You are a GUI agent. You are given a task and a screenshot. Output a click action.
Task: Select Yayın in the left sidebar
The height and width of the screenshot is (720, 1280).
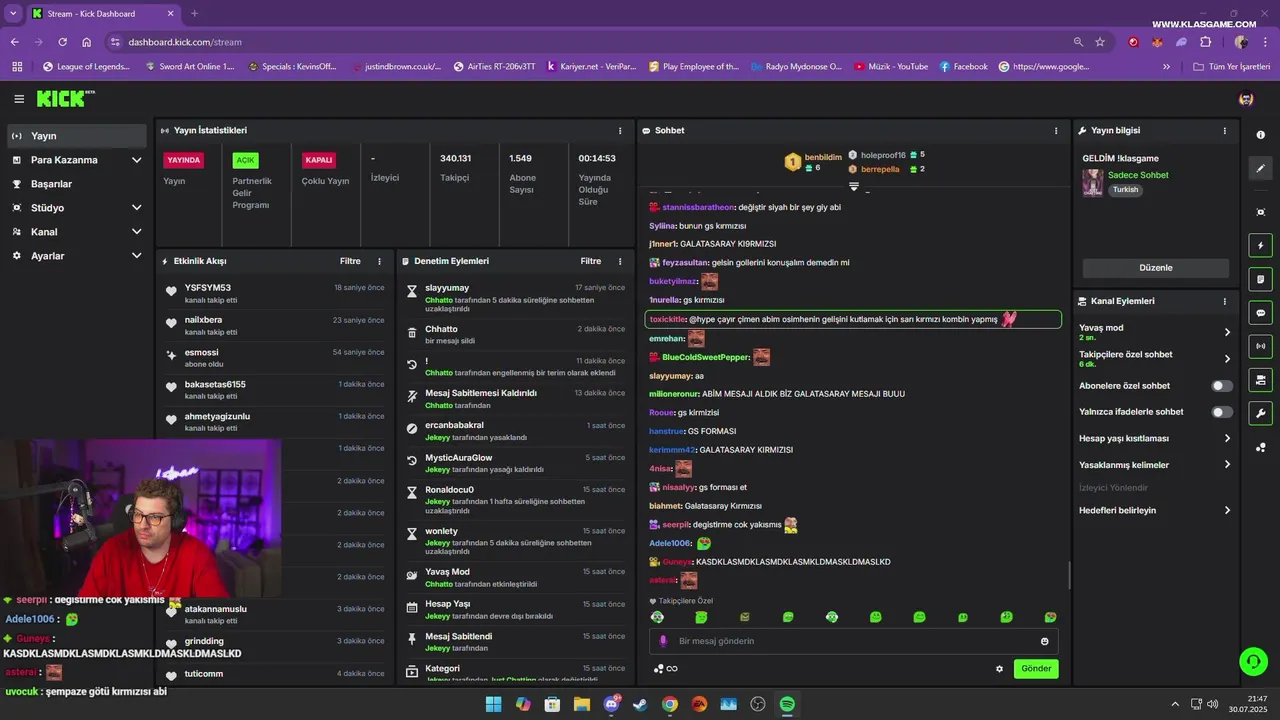click(x=76, y=136)
